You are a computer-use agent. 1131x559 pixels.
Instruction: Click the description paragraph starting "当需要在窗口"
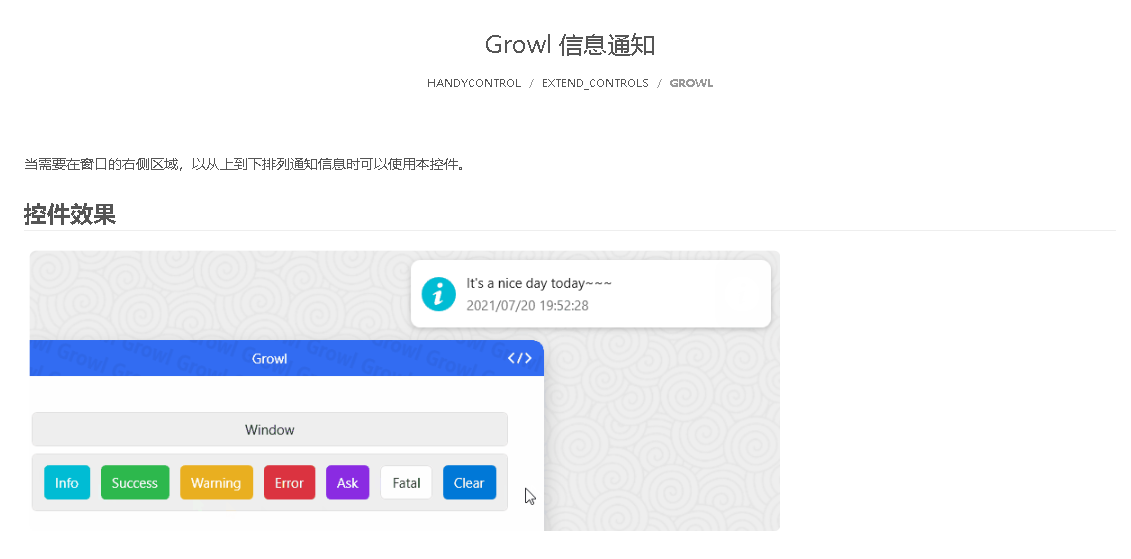pyautogui.click(x=245, y=164)
